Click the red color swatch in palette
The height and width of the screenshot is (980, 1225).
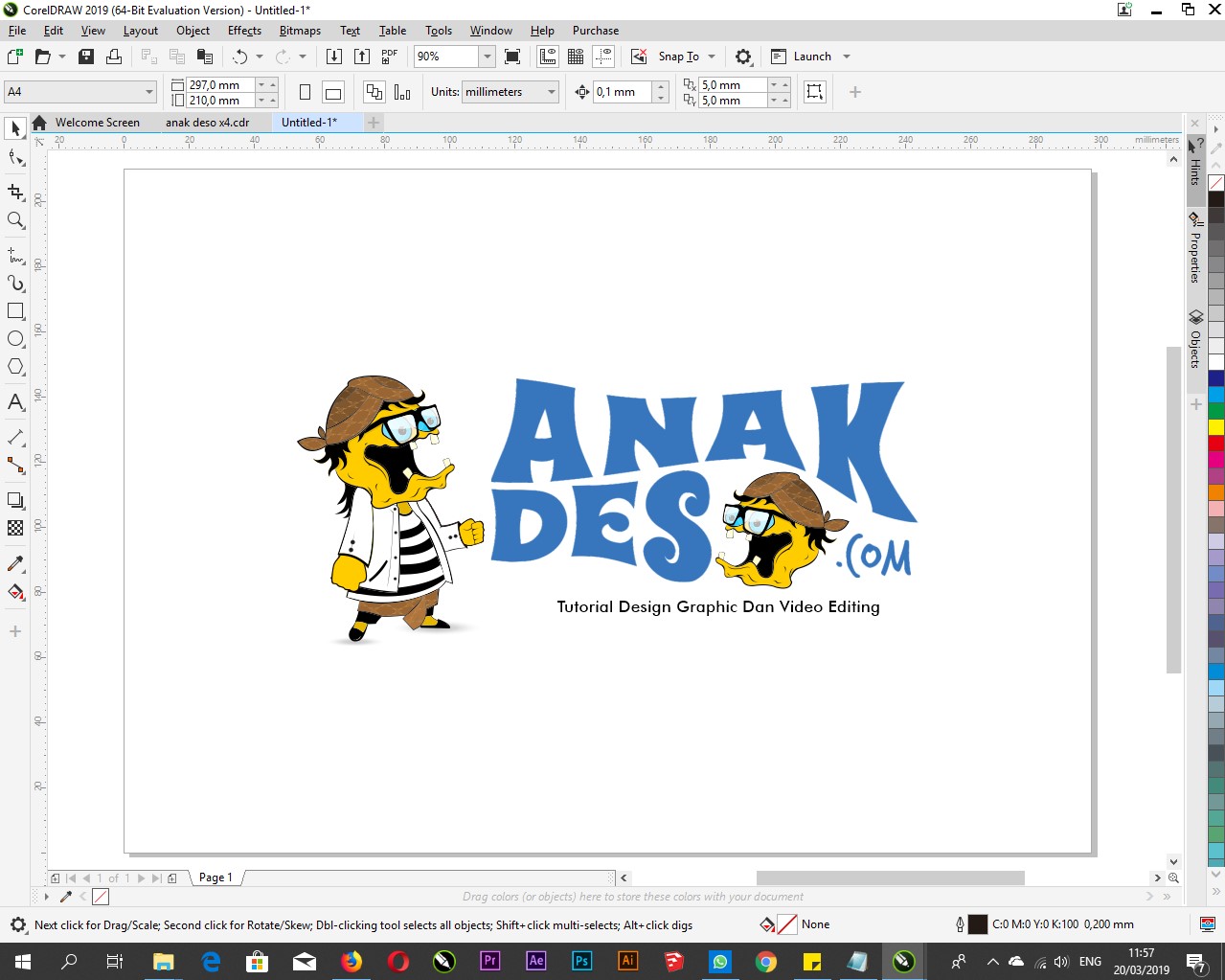[1216, 443]
